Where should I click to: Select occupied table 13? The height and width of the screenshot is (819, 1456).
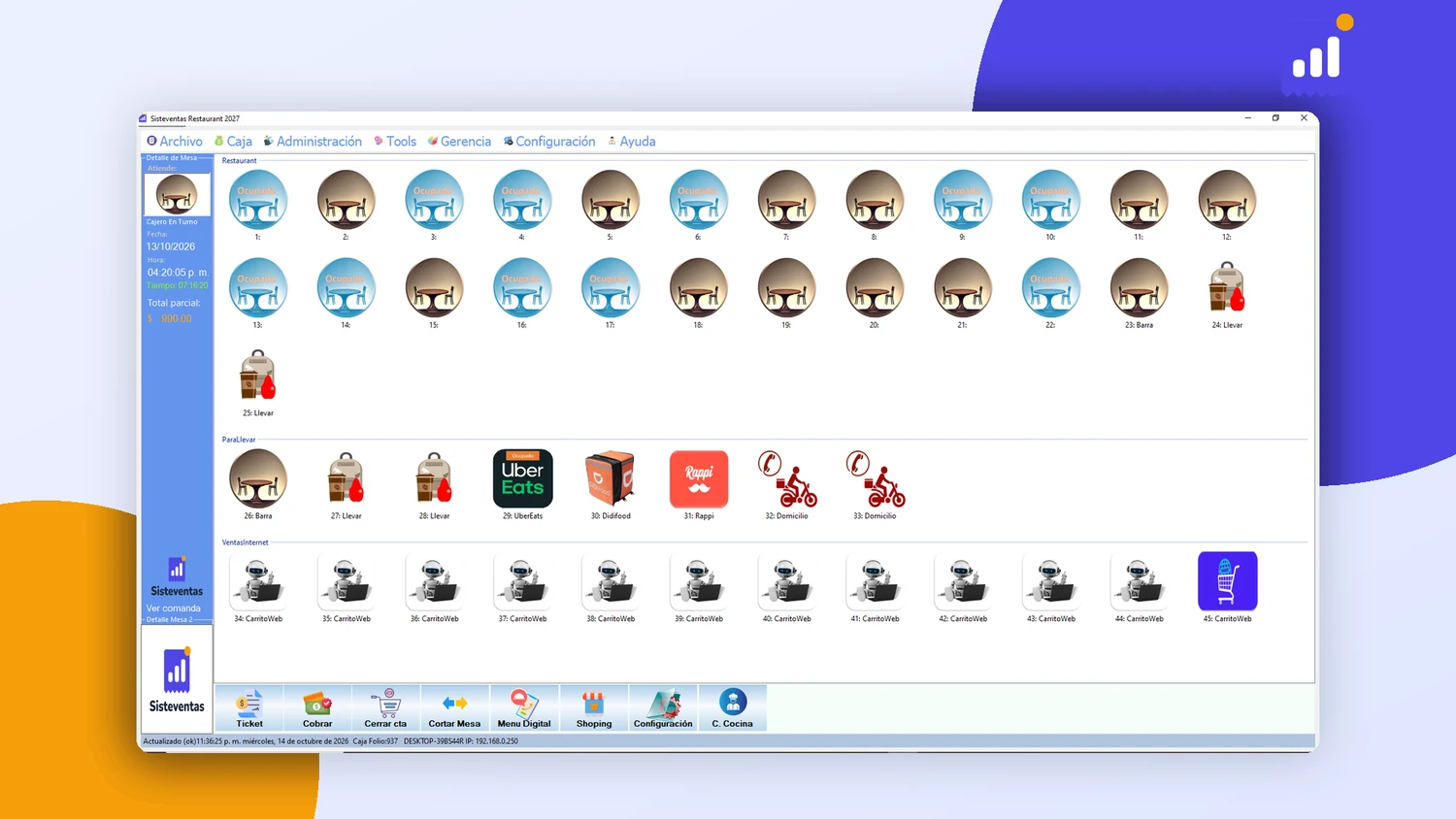pos(258,288)
